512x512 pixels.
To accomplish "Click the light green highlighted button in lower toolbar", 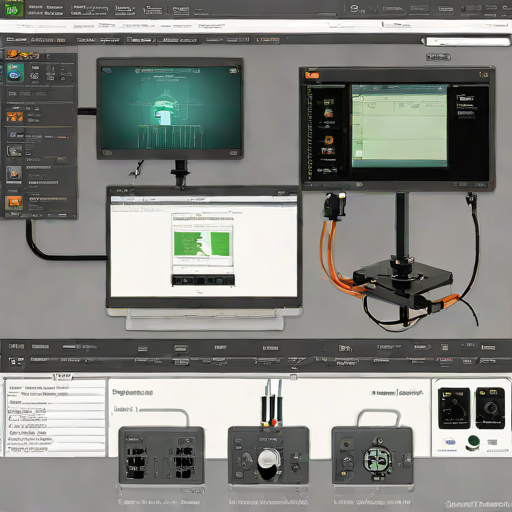I will [181, 349].
